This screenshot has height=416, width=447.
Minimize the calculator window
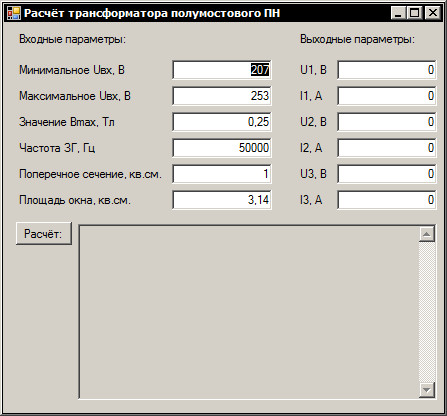(398, 13)
